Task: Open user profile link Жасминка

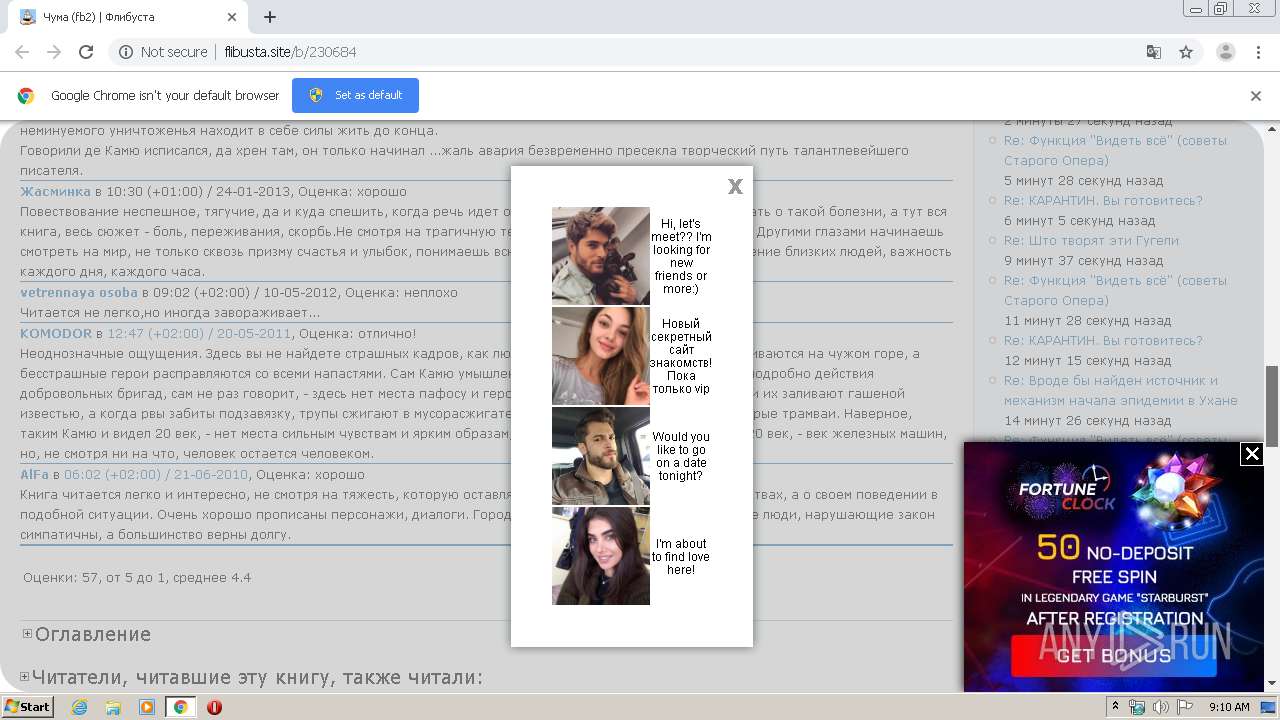Action: (x=55, y=191)
